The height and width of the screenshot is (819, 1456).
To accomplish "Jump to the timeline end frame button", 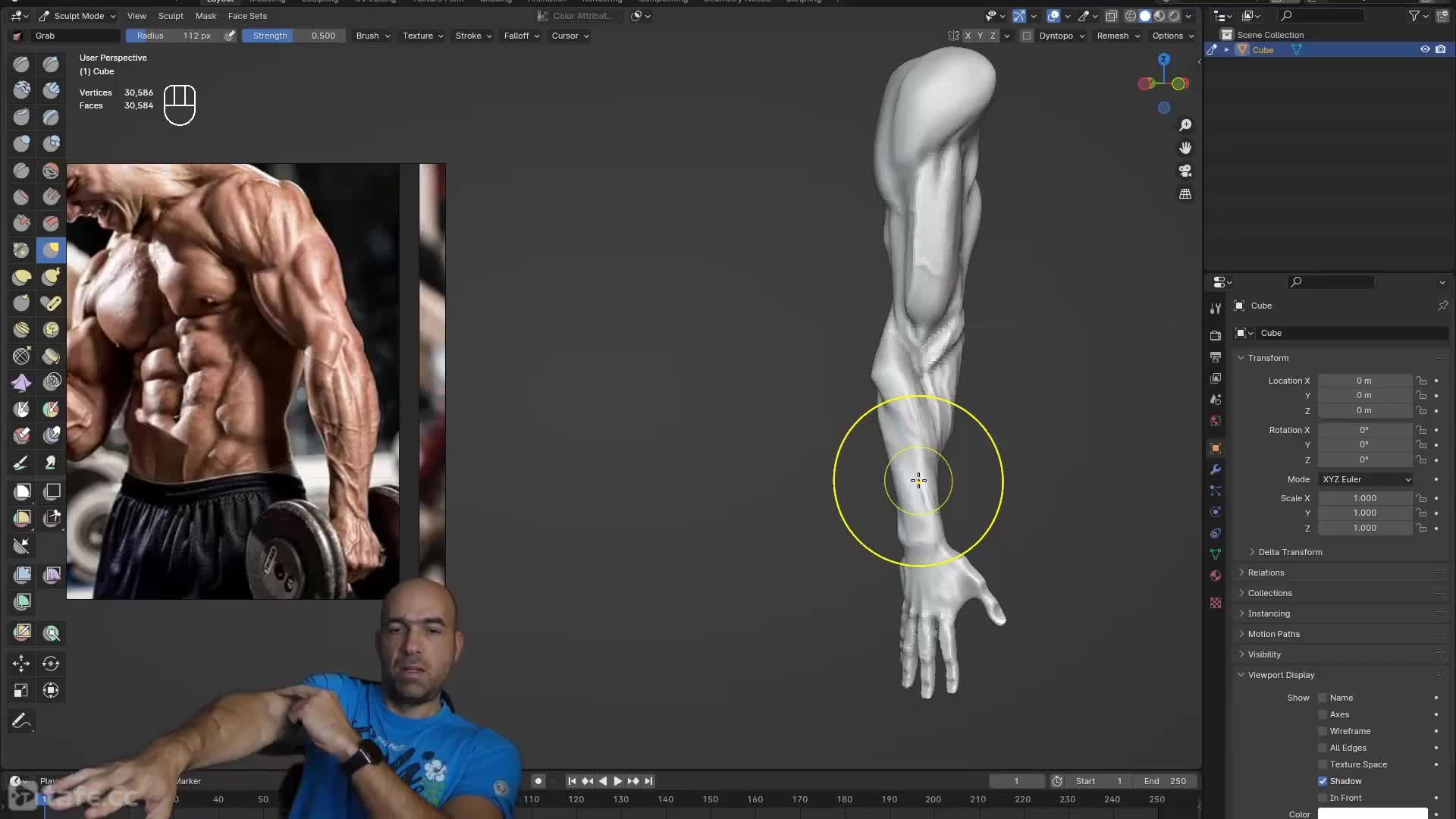I will coord(648,781).
